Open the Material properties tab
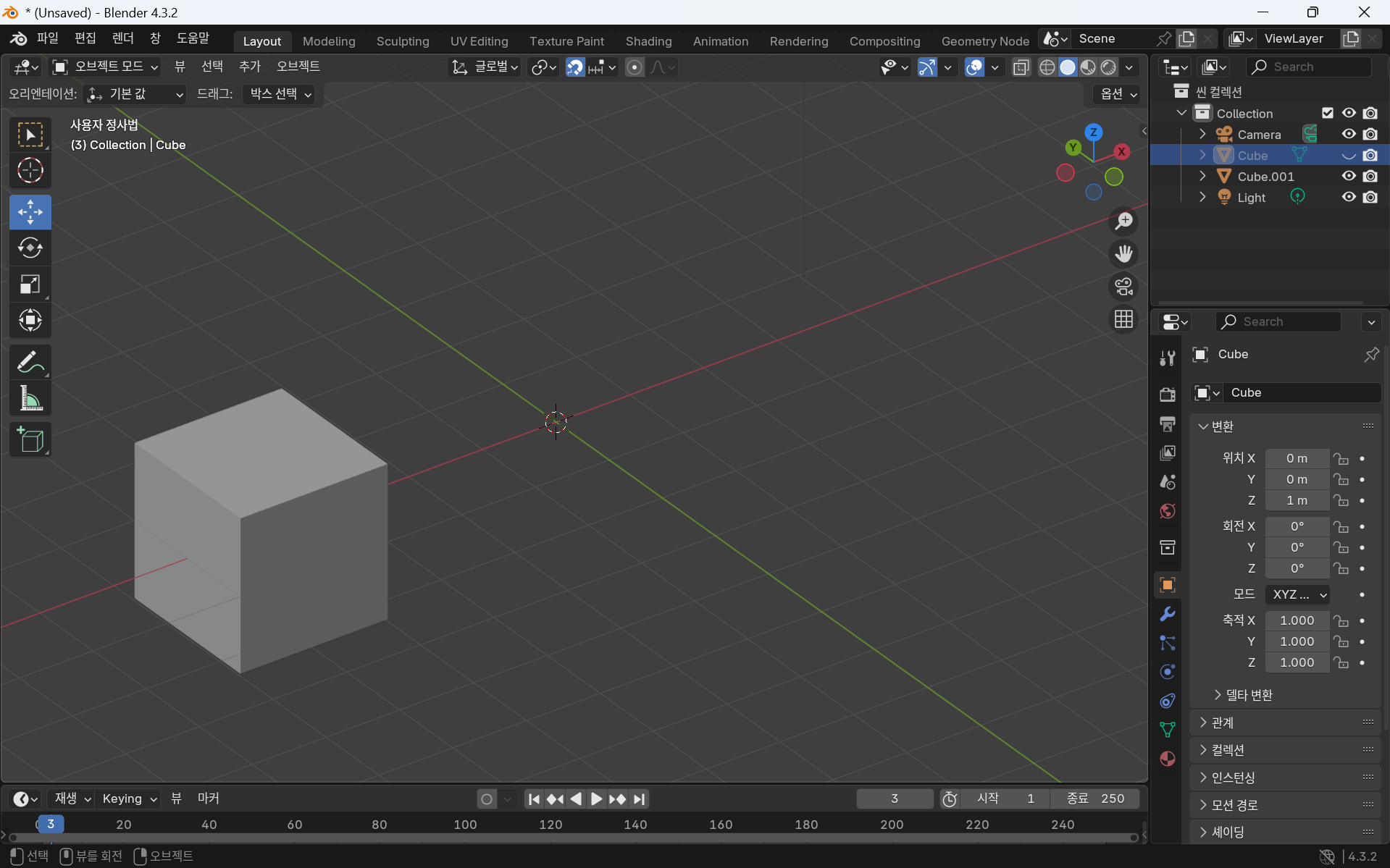Image resolution: width=1390 pixels, height=868 pixels. tap(1167, 759)
